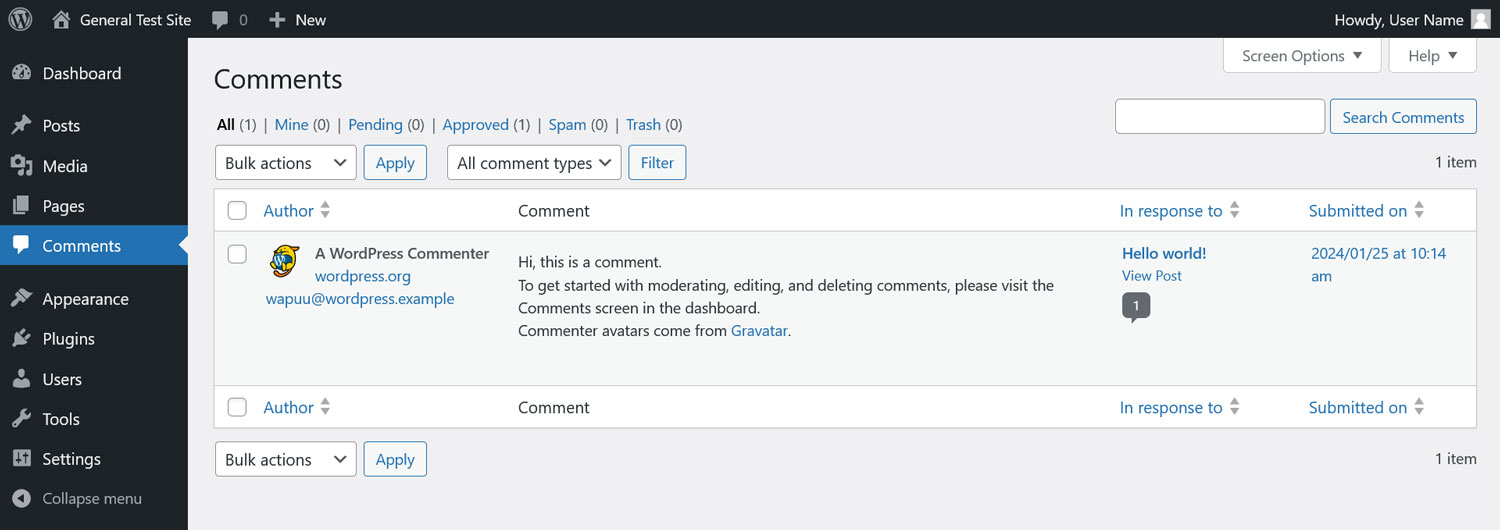This screenshot has height=530, width=1500.
Task: Open the site home icon
Action: tap(62, 19)
